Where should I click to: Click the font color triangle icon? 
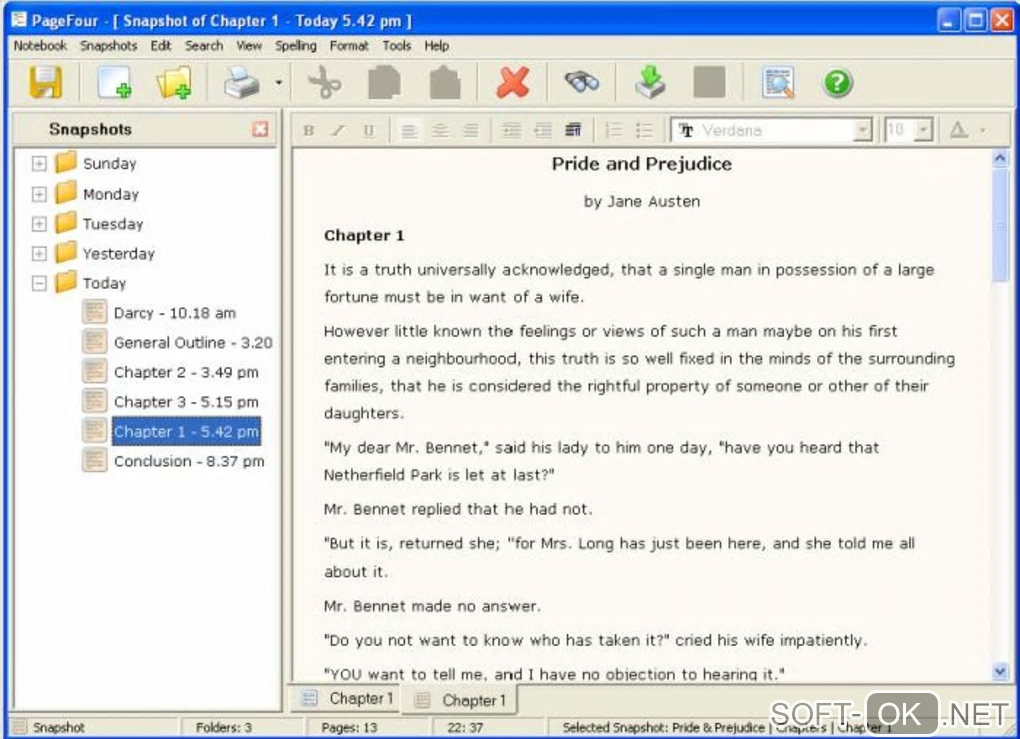coord(959,130)
